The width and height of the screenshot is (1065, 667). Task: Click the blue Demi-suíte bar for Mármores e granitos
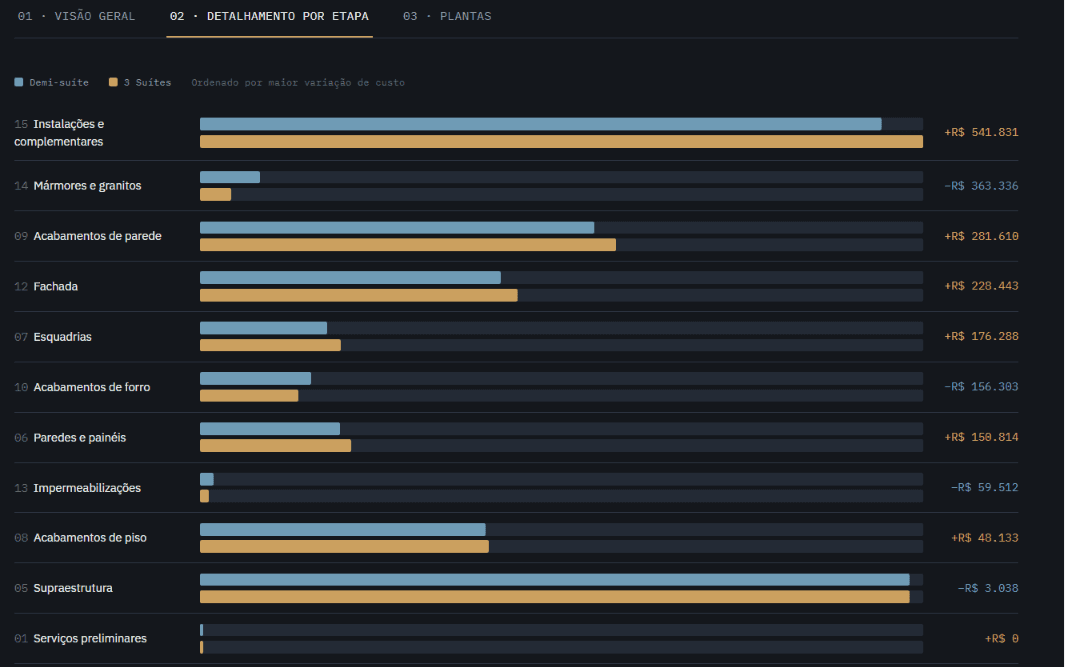pos(230,177)
